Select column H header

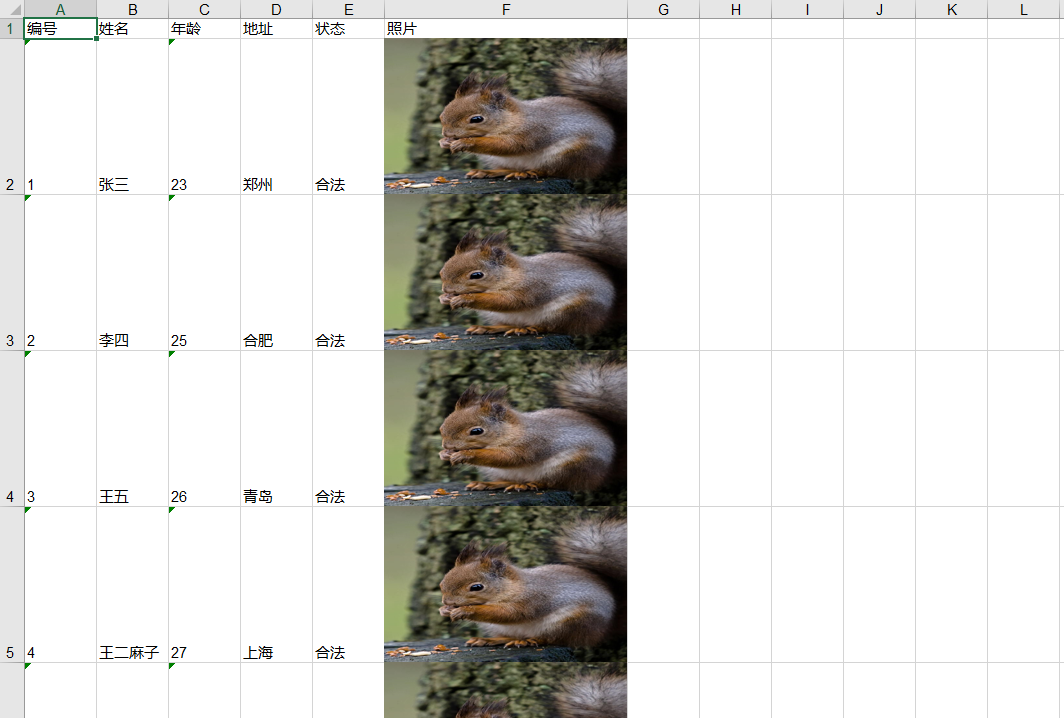(735, 9)
